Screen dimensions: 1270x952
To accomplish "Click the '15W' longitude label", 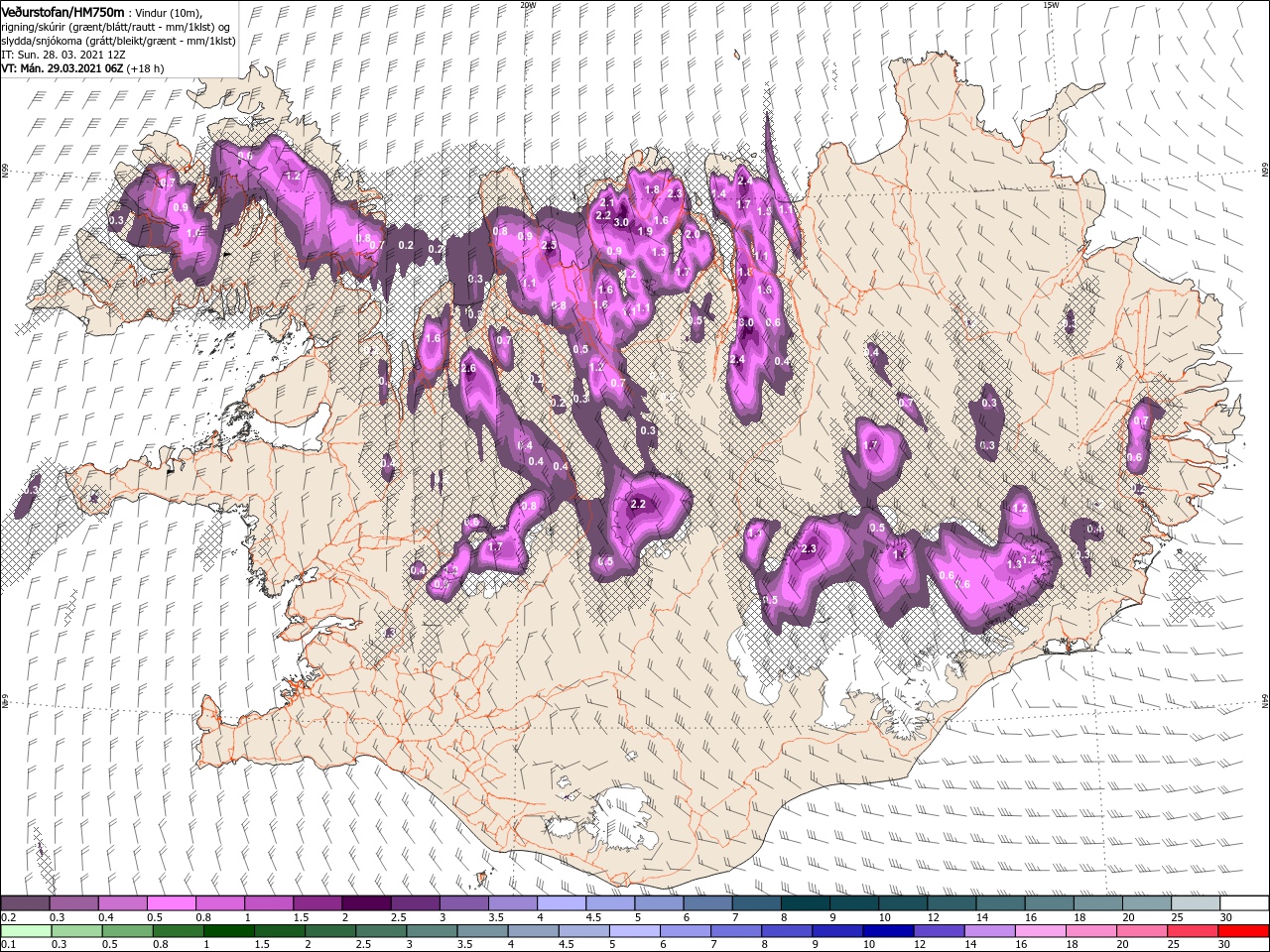I will tap(1051, 5).
